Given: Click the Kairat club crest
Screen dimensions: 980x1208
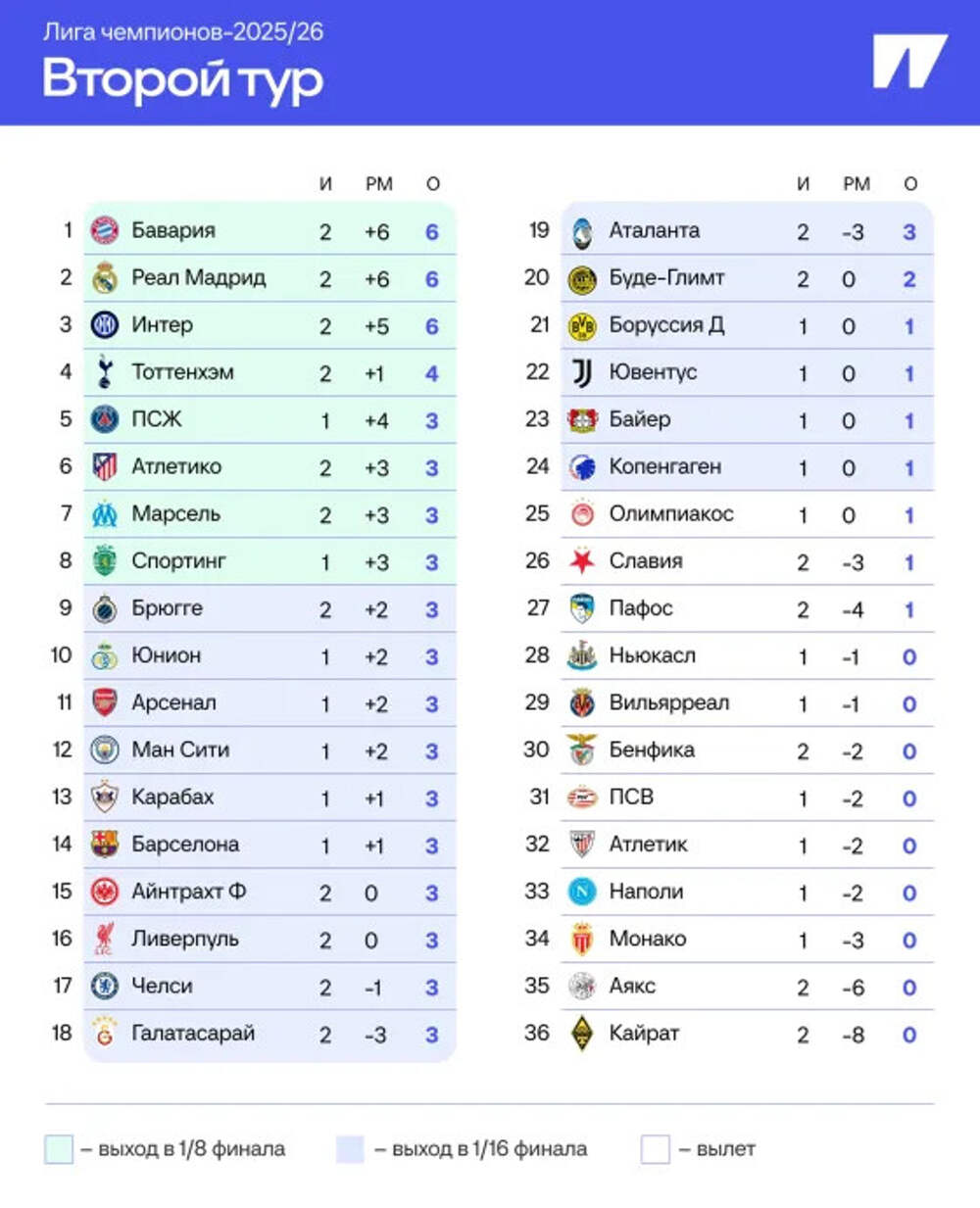Looking at the screenshot, I should 582,1034.
